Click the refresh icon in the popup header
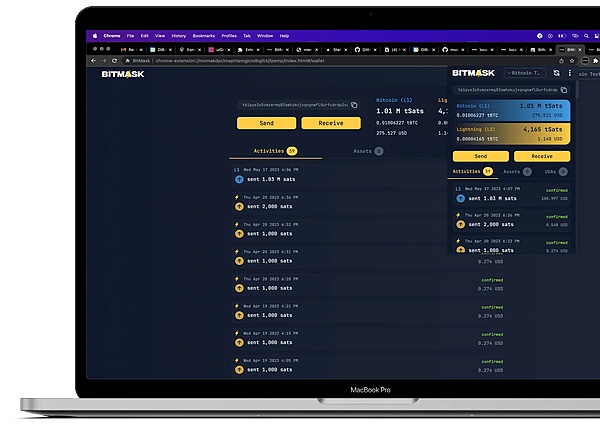 tap(556, 73)
